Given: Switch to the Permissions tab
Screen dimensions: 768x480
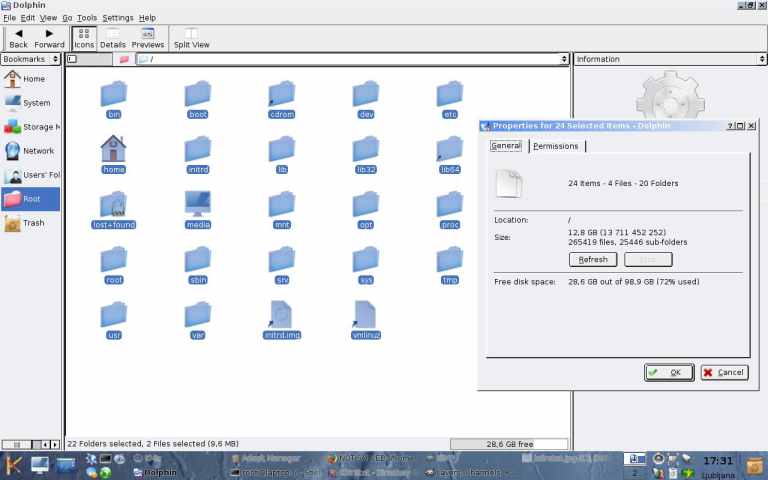Looking at the screenshot, I should [x=556, y=146].
